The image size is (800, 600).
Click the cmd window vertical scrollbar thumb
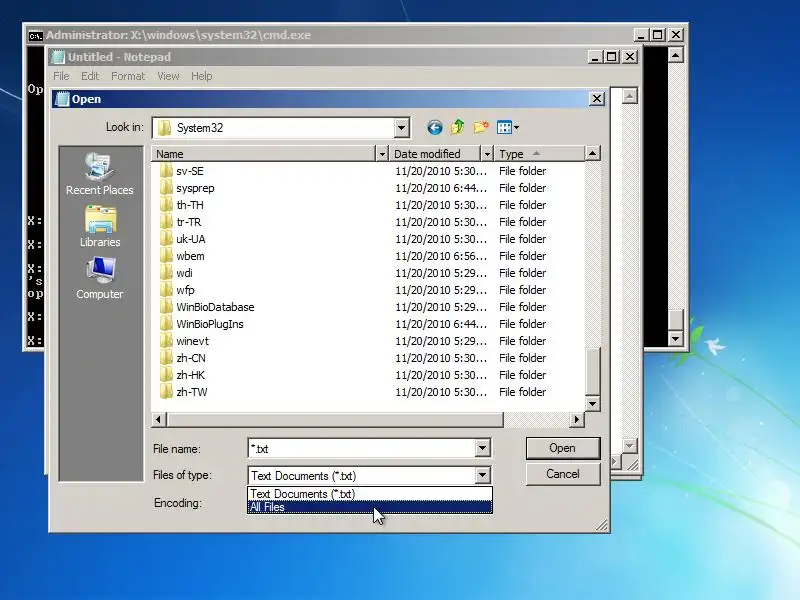[x=676, y=320]
